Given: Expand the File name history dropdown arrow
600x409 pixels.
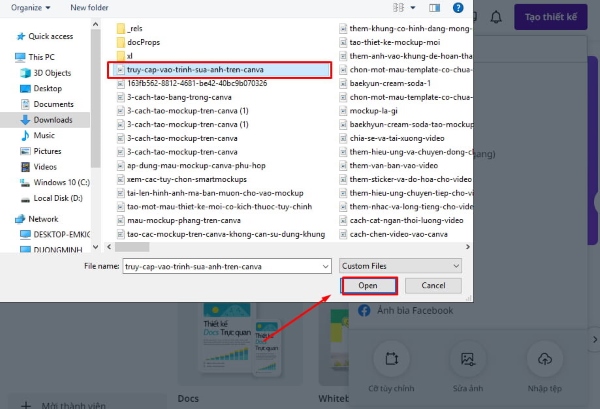Looking at the screenshot, I should [322, 267].
